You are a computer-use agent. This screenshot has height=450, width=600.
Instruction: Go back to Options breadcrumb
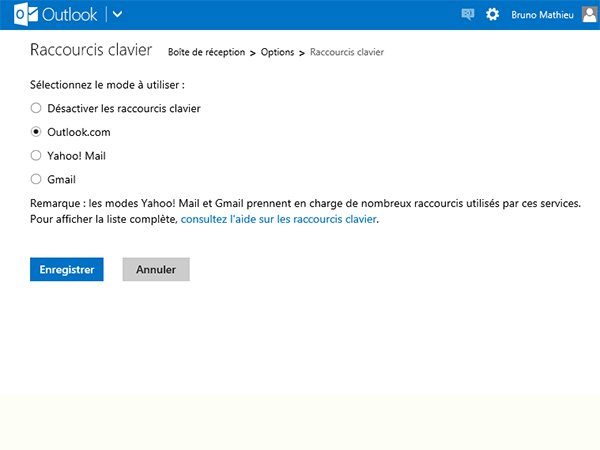point(277,52)
